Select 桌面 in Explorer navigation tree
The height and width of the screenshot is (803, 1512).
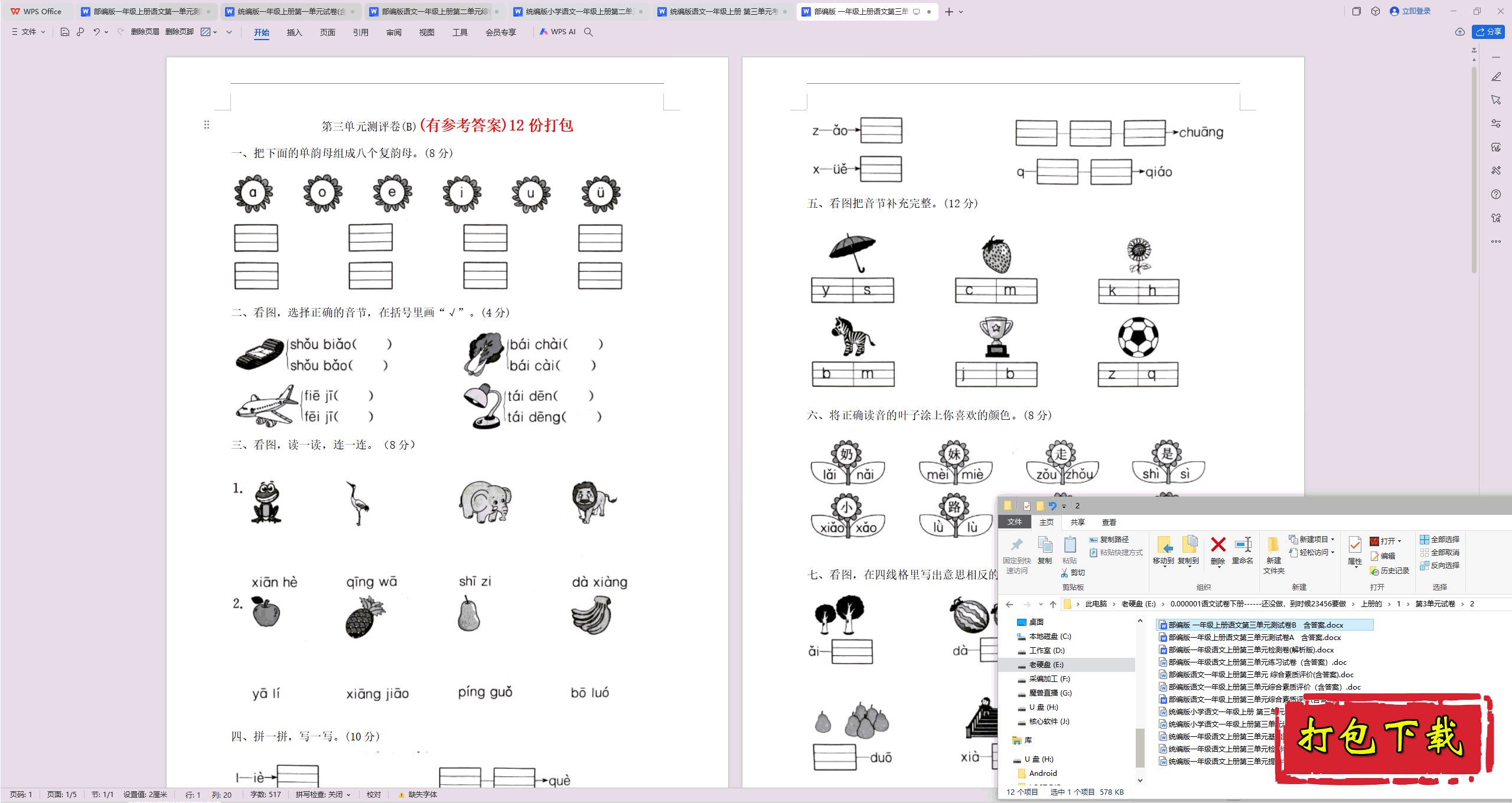point(1030,622)
